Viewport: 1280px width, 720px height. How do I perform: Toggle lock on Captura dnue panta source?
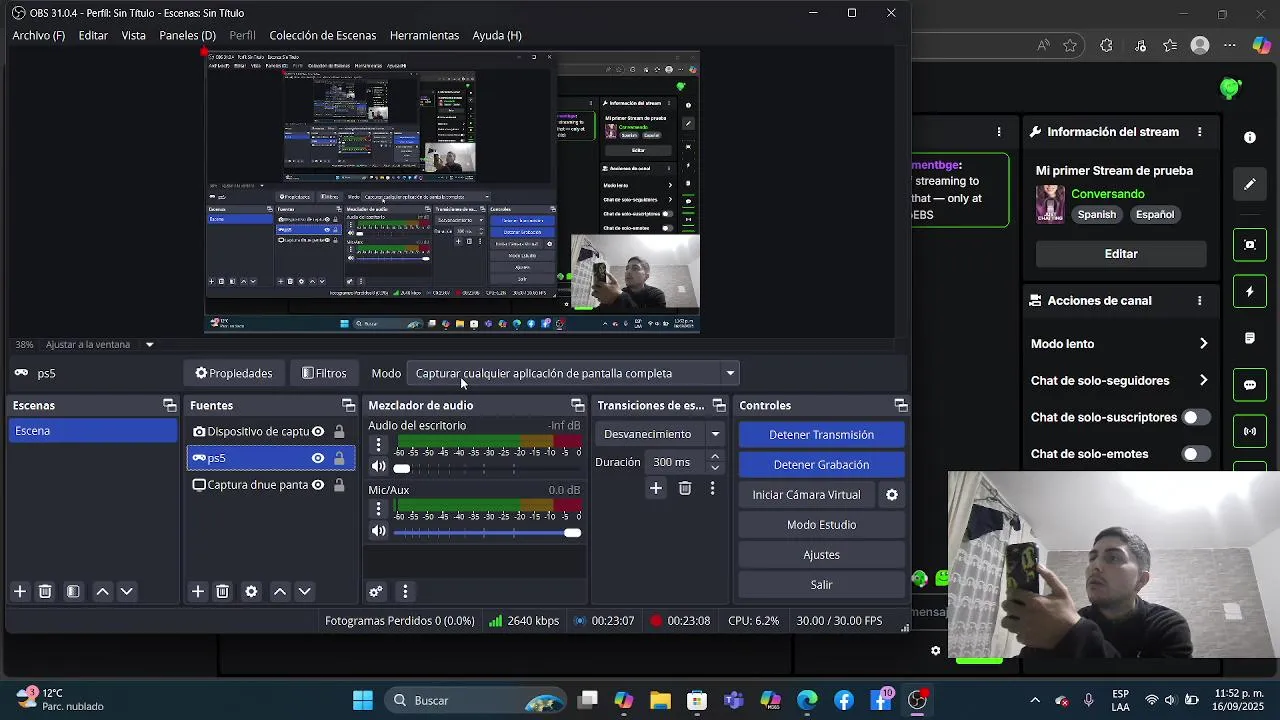[339, 485]
